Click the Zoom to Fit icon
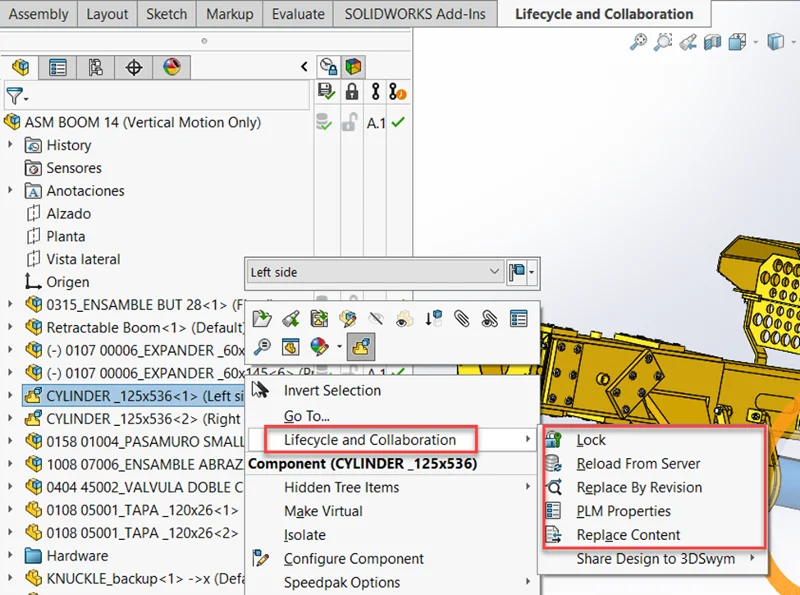Image resolution: width=800 pixels, height=595 pixels. [x=638, y=42]
